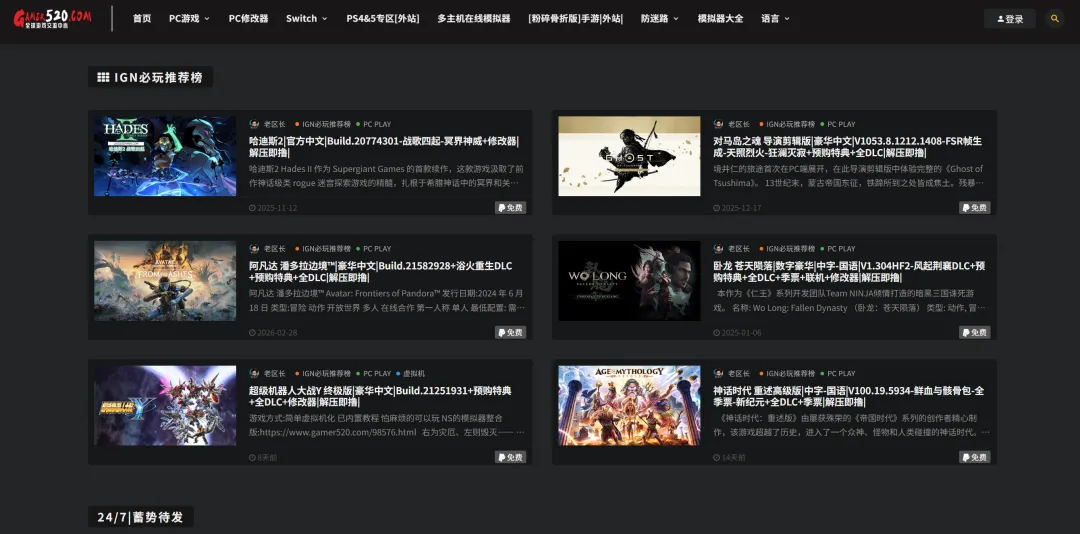Click clock icon beside 2025-11-12

(x=253, y=208)
